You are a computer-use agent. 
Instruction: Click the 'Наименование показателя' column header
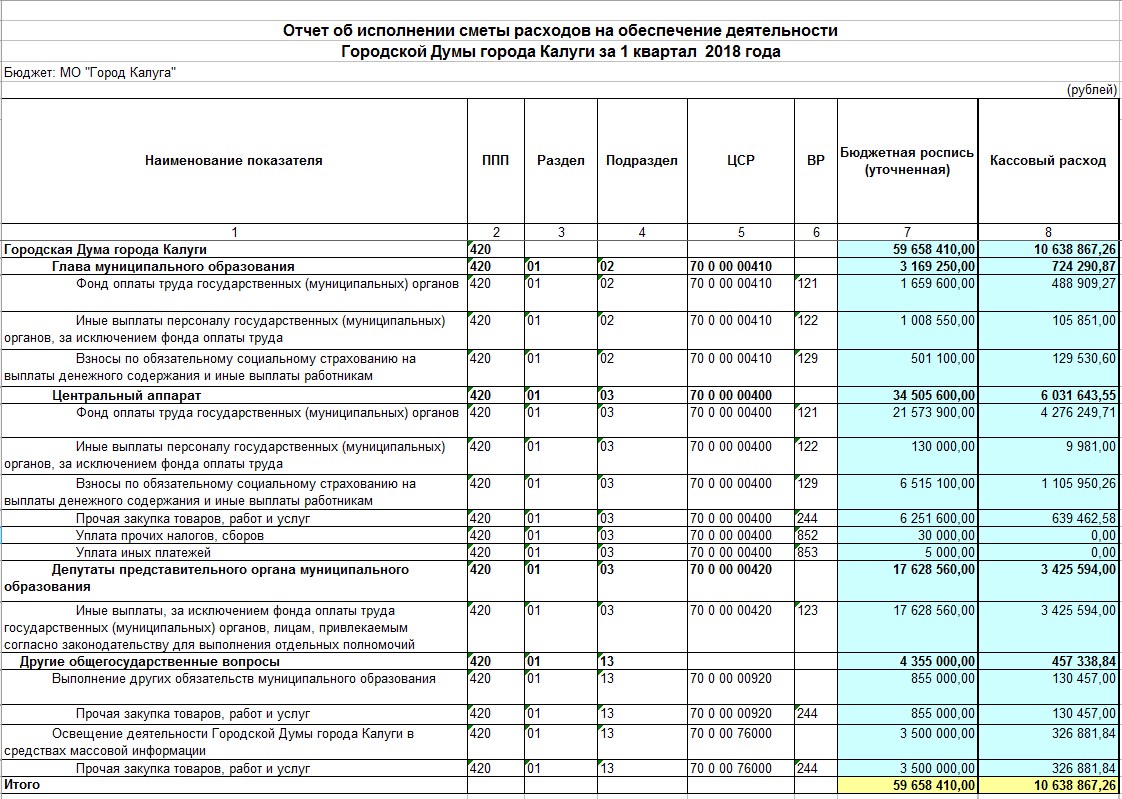pyautogui.click(x=234, y=160)
